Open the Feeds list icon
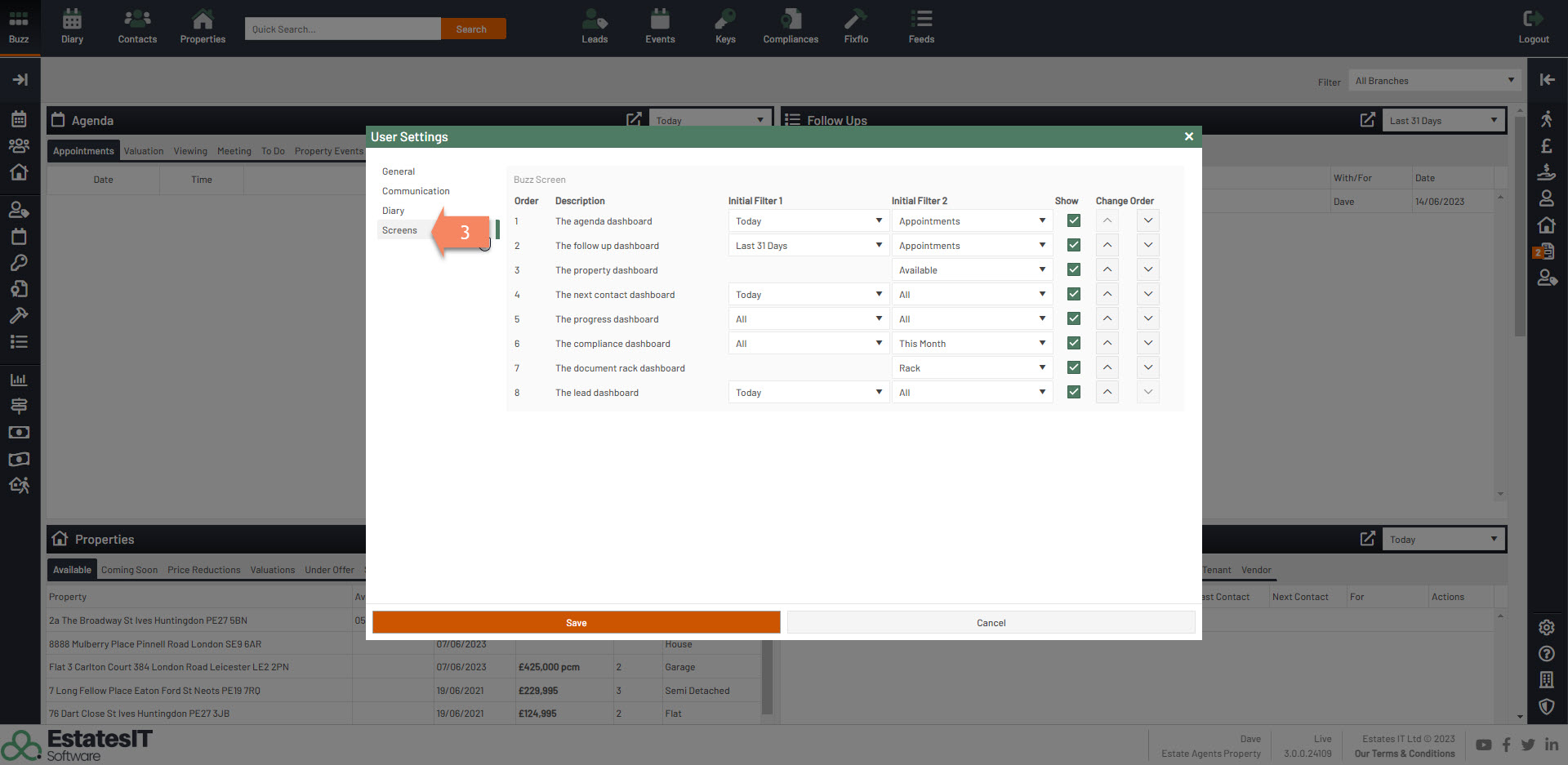This screenshot has height=765, width=1568. (921, 26)
